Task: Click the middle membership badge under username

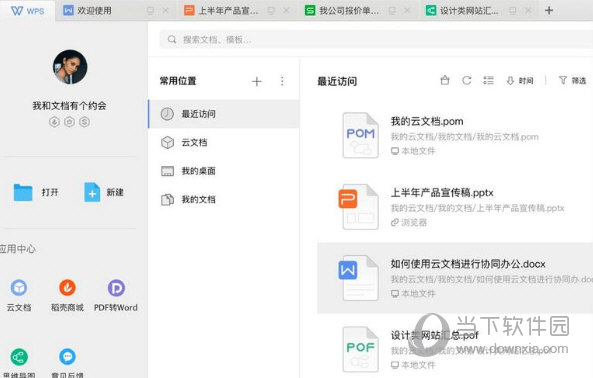Action: pos(69,122)
